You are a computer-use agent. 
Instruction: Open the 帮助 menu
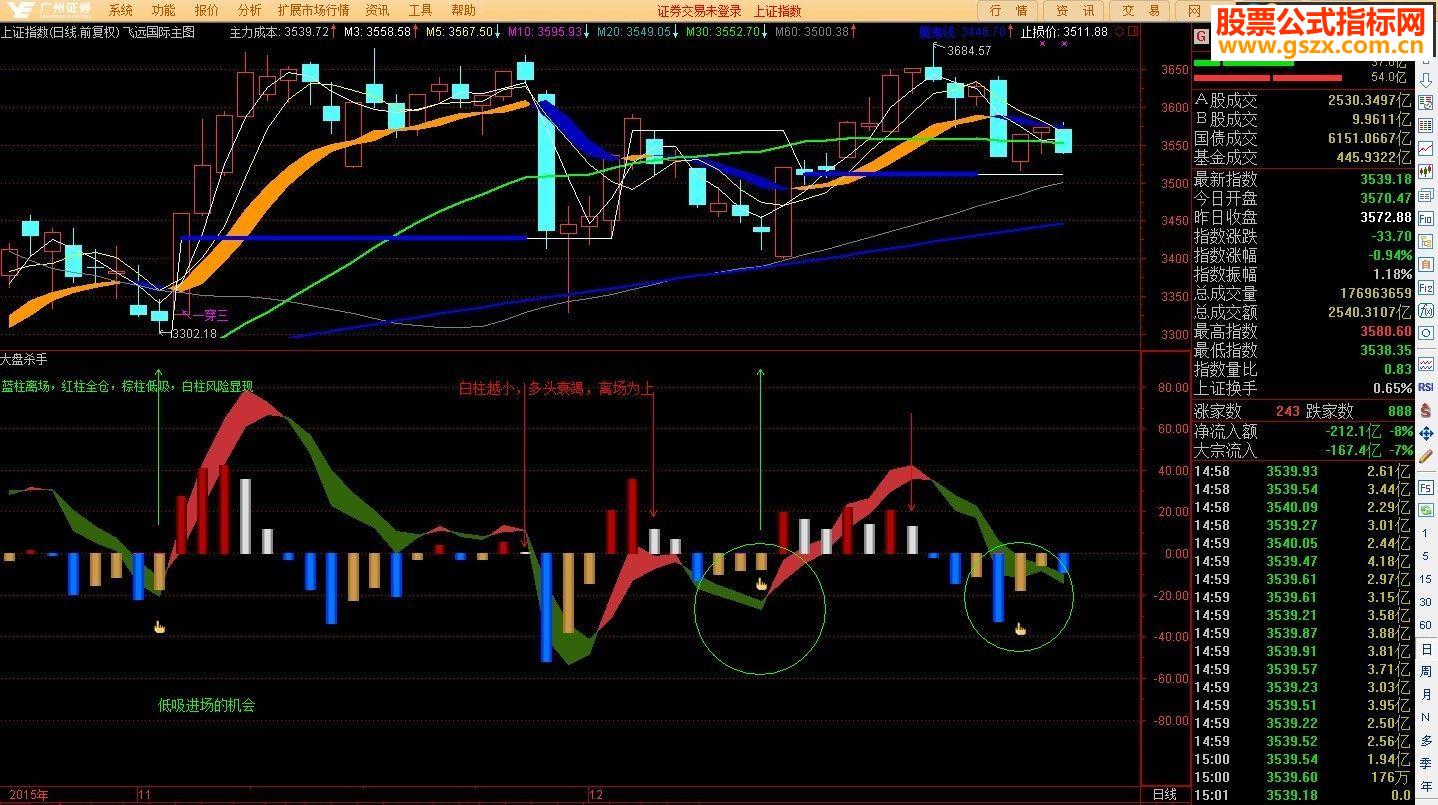click(x=464, y=10)
